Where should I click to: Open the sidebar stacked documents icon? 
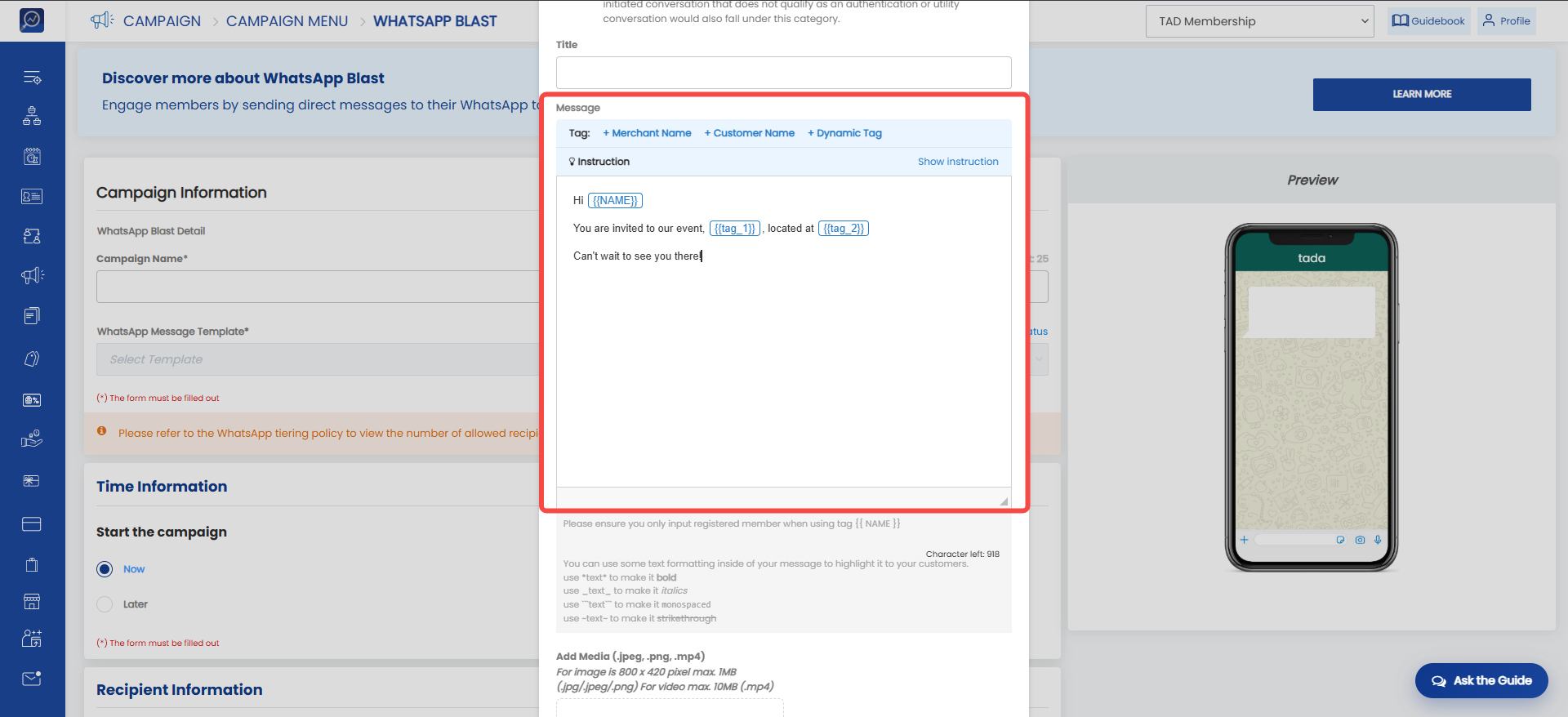(32, 316)
